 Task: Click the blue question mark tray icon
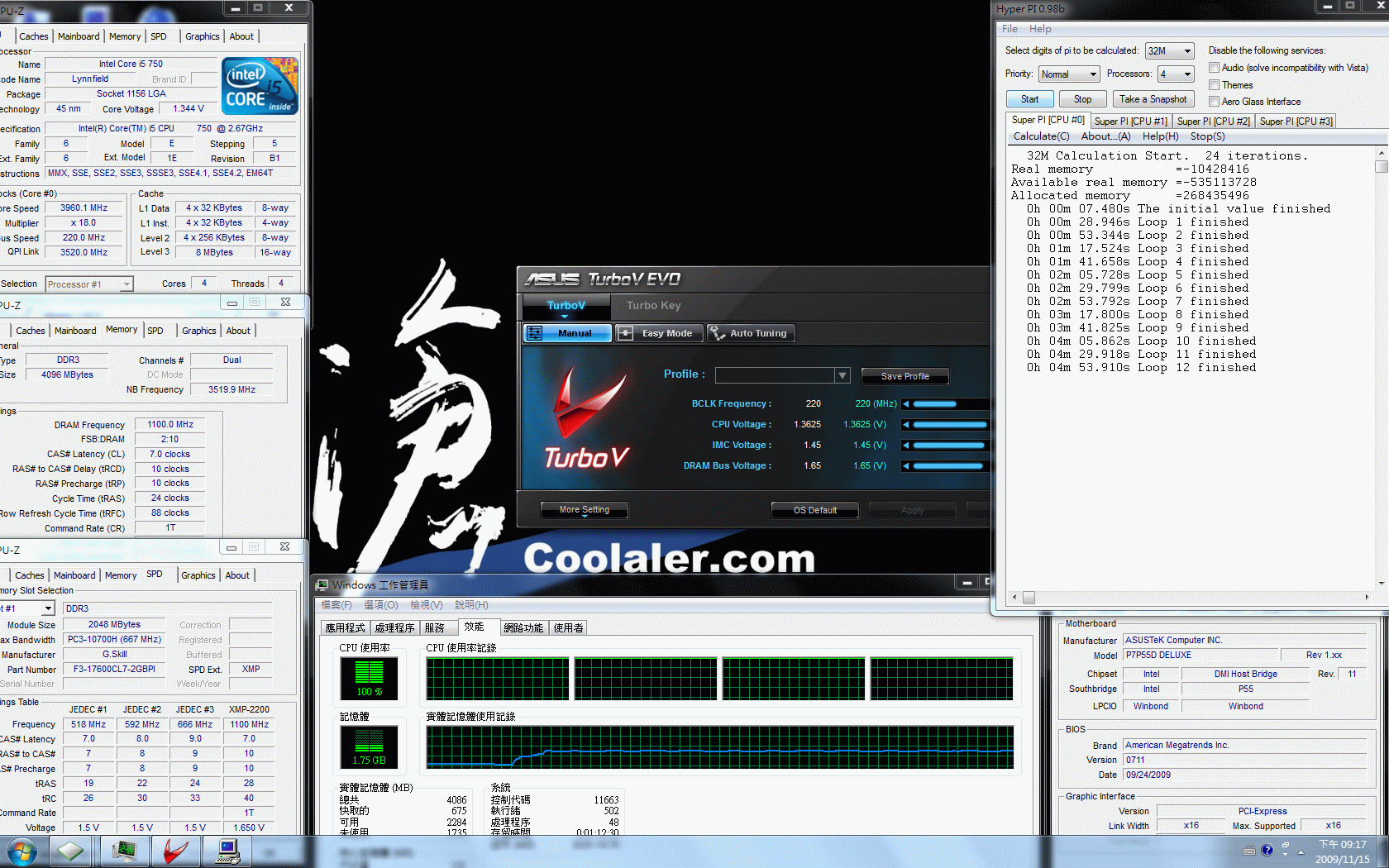pos(1267,851)
